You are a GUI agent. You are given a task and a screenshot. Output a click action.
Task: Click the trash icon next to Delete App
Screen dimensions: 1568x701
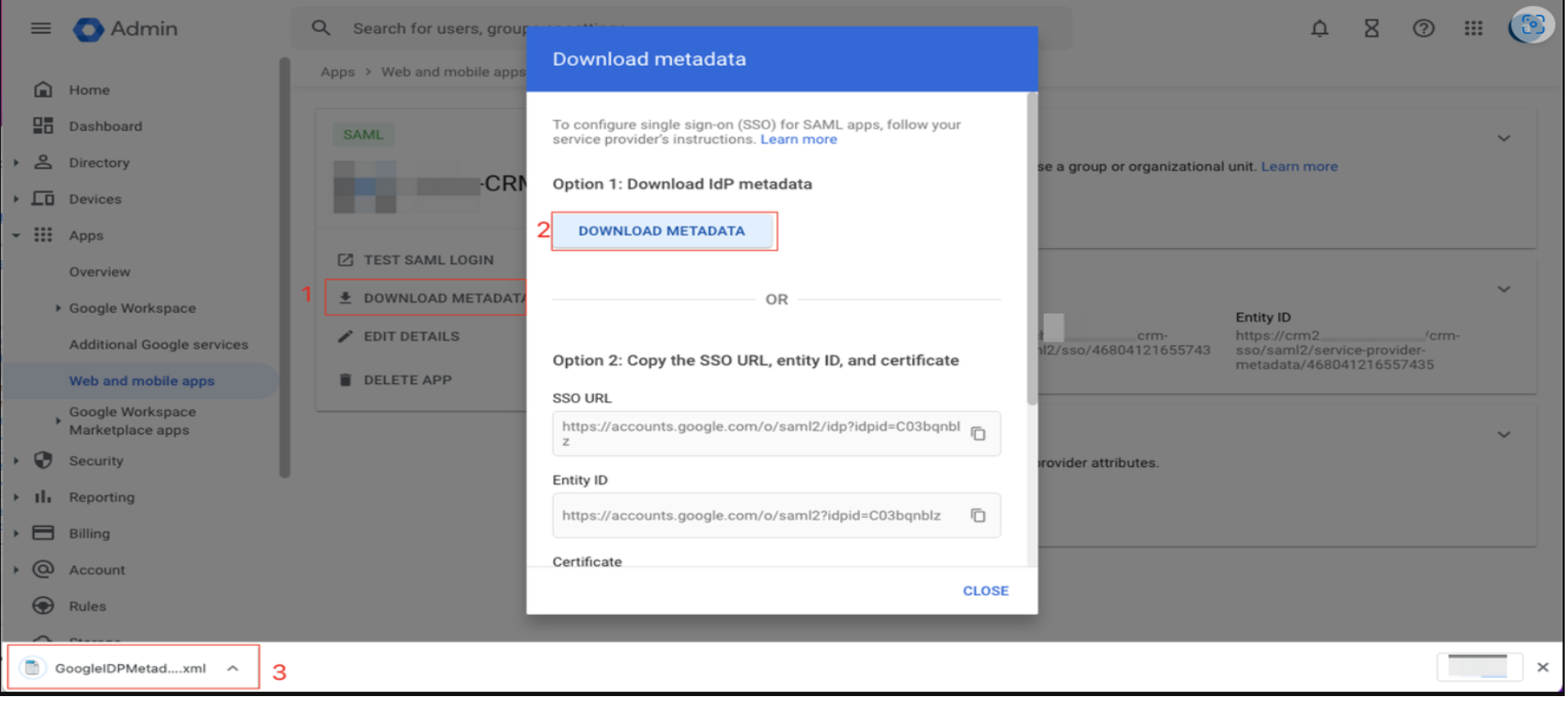pos(345,380)
